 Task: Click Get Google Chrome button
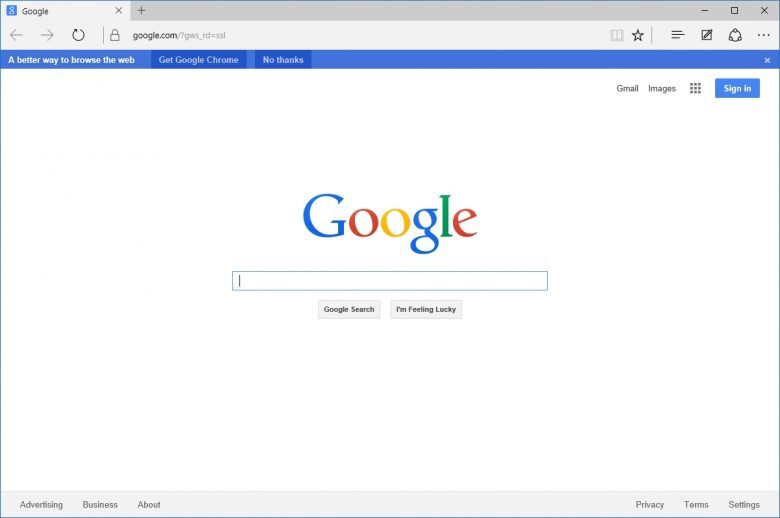(198, 60)
